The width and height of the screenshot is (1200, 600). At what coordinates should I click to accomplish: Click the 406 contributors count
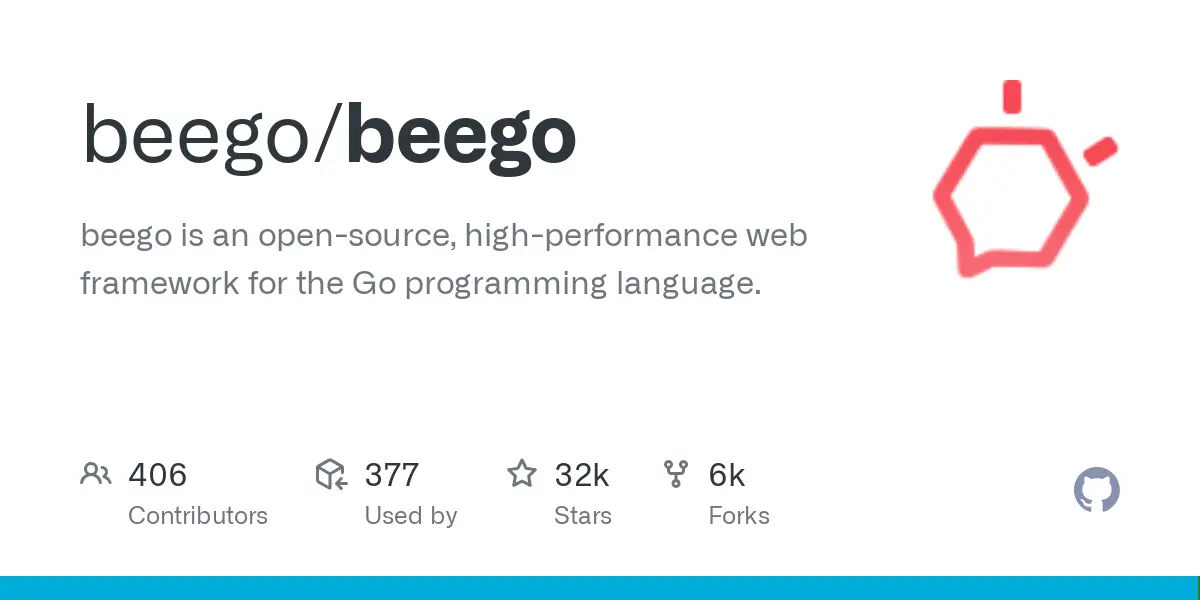158,475
